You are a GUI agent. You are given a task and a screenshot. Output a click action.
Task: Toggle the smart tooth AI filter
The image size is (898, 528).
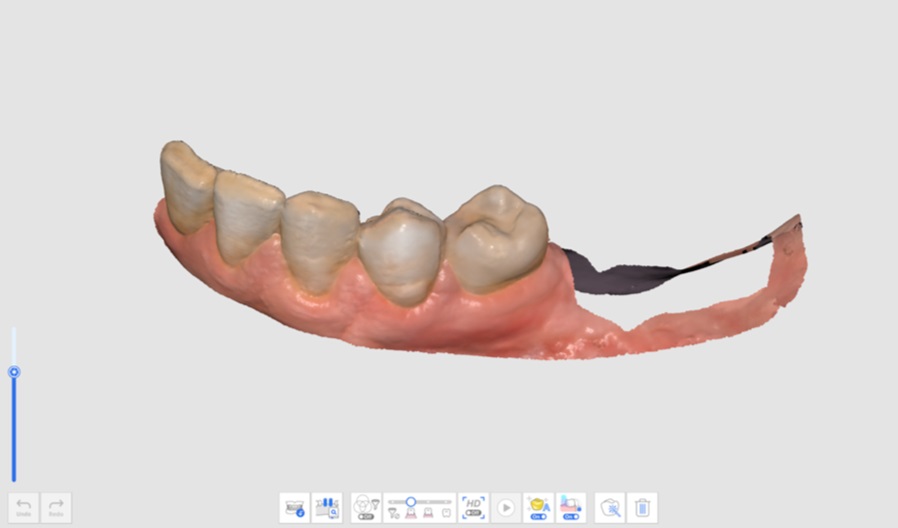point(538,507)
